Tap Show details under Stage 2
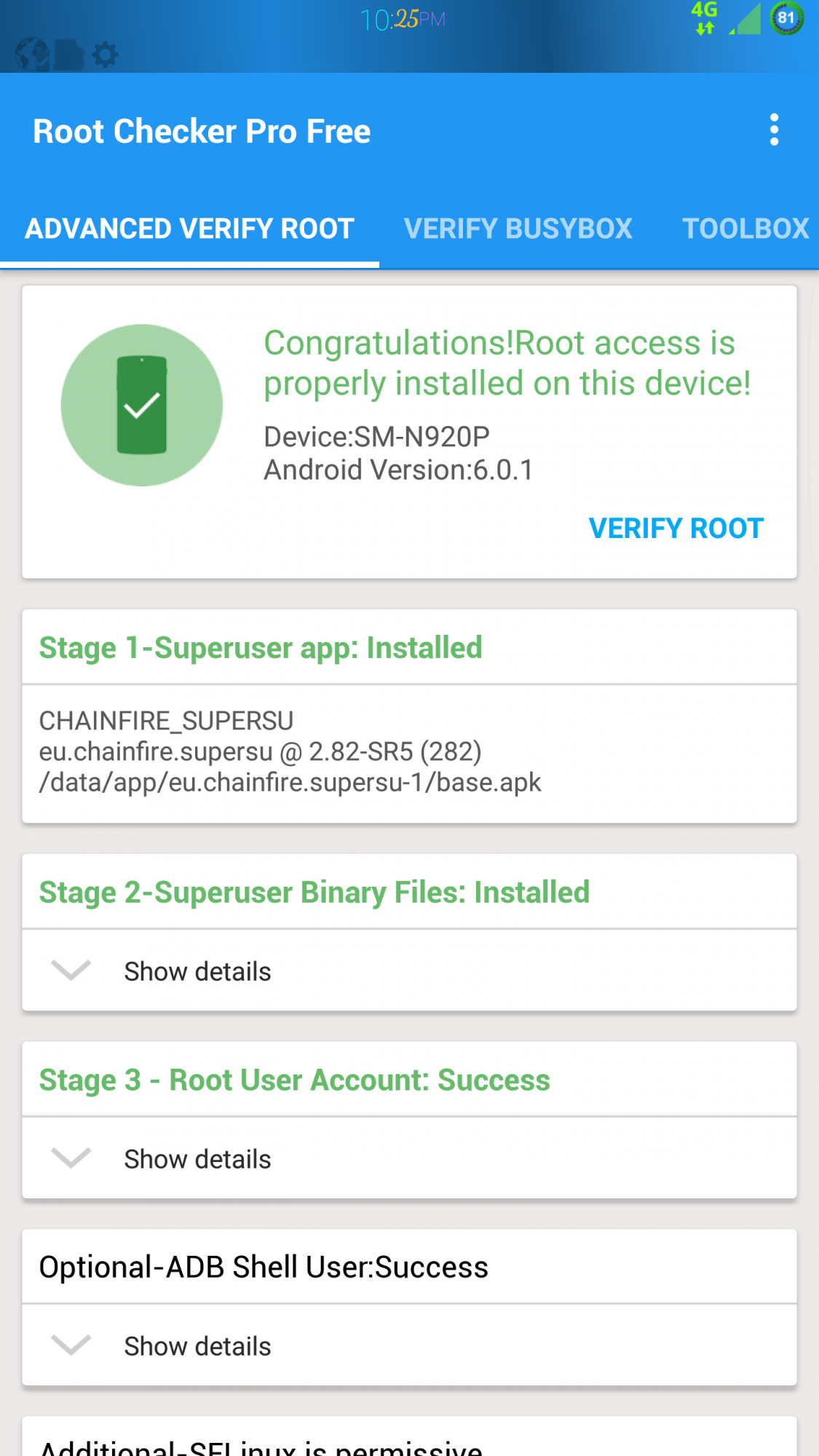This screenshot has height=1456, width=819. coord(197,971)
